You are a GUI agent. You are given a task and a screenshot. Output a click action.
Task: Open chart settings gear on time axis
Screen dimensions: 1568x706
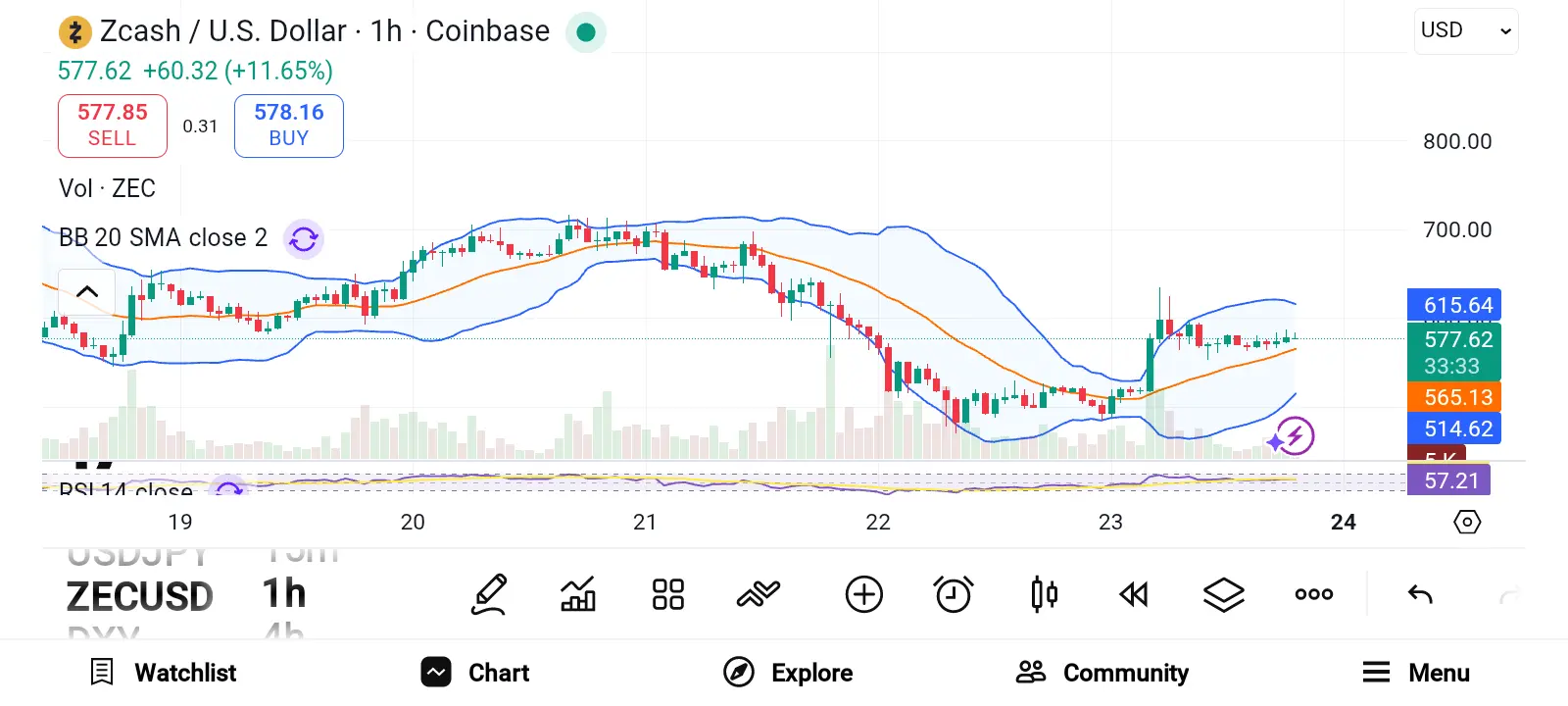1467,522
